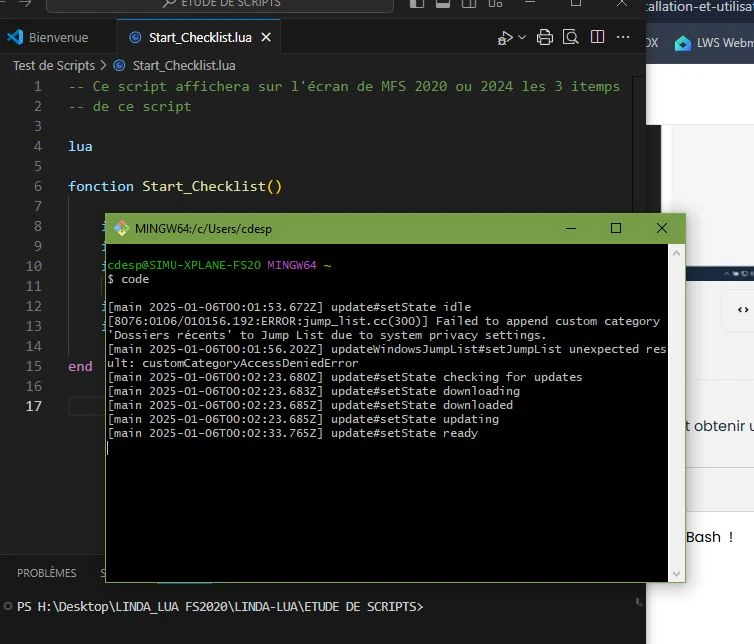Click the printer icon in editor toolbar
Screen dimensions: 754x644
coord(544,38)
